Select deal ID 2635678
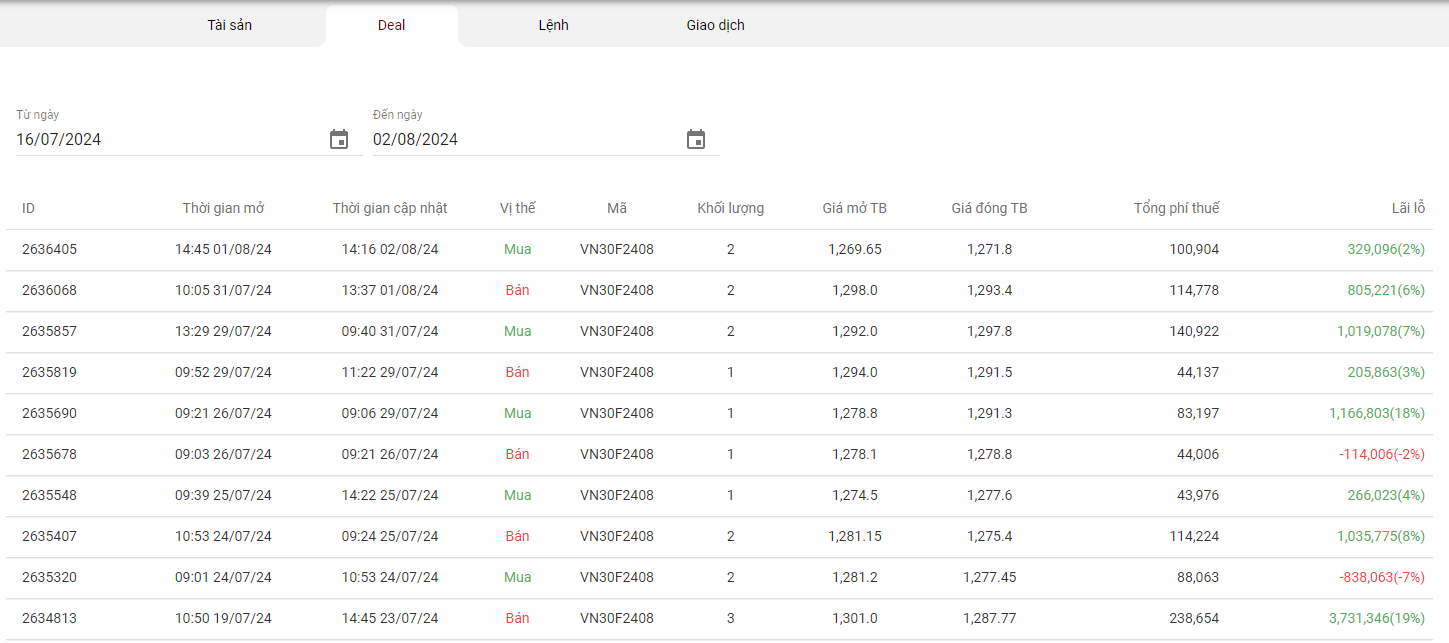 pos(49,454)
